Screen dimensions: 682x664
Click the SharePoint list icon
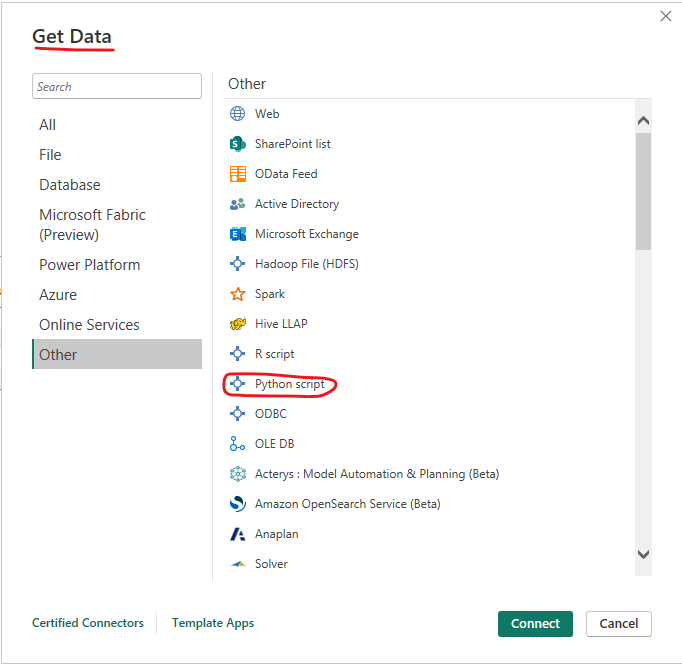(x=237, y=143)
